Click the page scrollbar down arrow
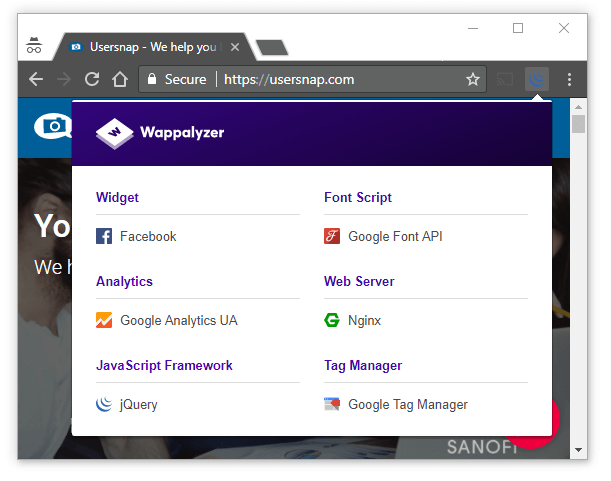 (579, 449)
